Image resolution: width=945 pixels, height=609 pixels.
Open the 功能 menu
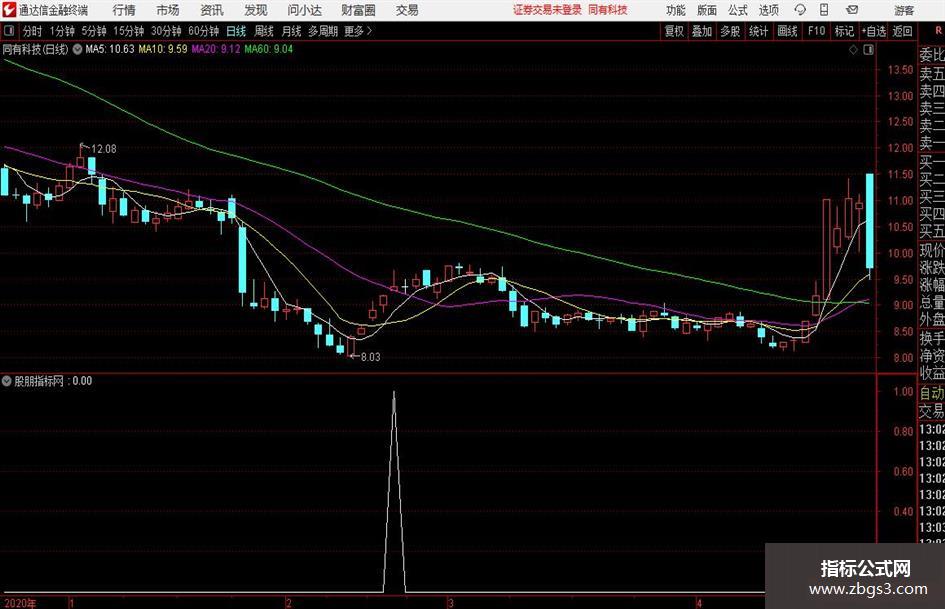click(x=676, y=10)
